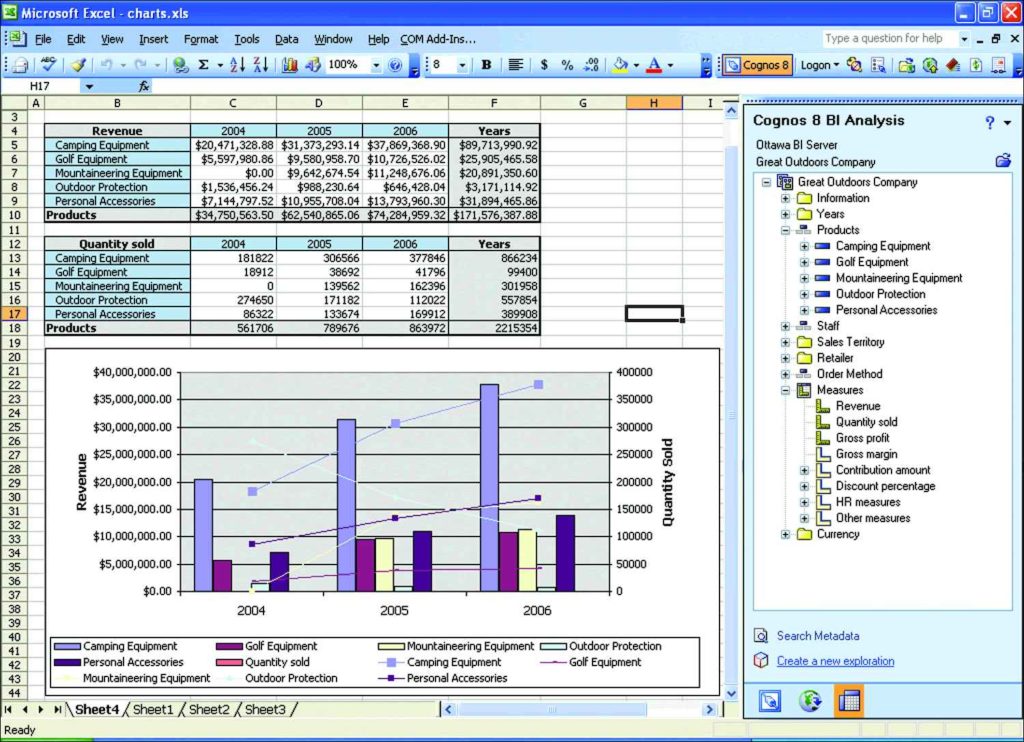Open the Chart Wizard icon
This screenshot has height=742, width=1024.
pyautogui.click(x=290, y=65)
